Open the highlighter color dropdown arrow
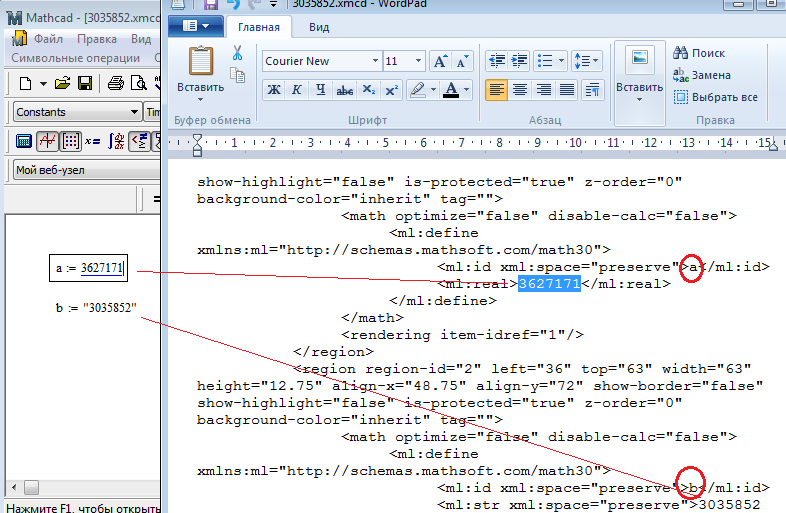 coord(433,90)
